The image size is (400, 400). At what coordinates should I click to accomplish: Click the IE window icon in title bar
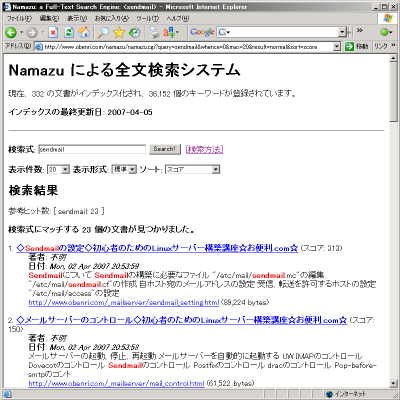tap(7, 7)
